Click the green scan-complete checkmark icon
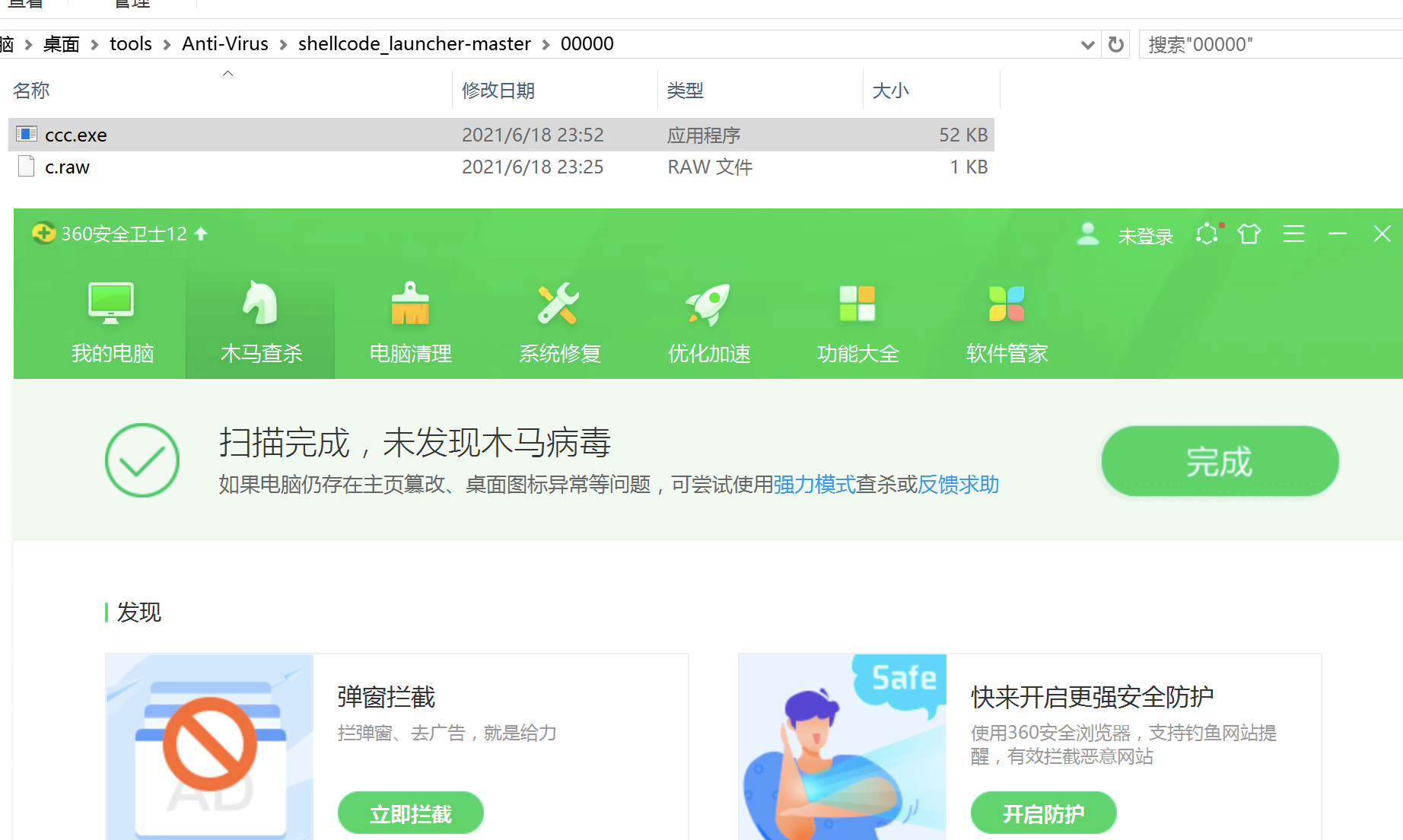1403x840 pixels. pos(142,460)
